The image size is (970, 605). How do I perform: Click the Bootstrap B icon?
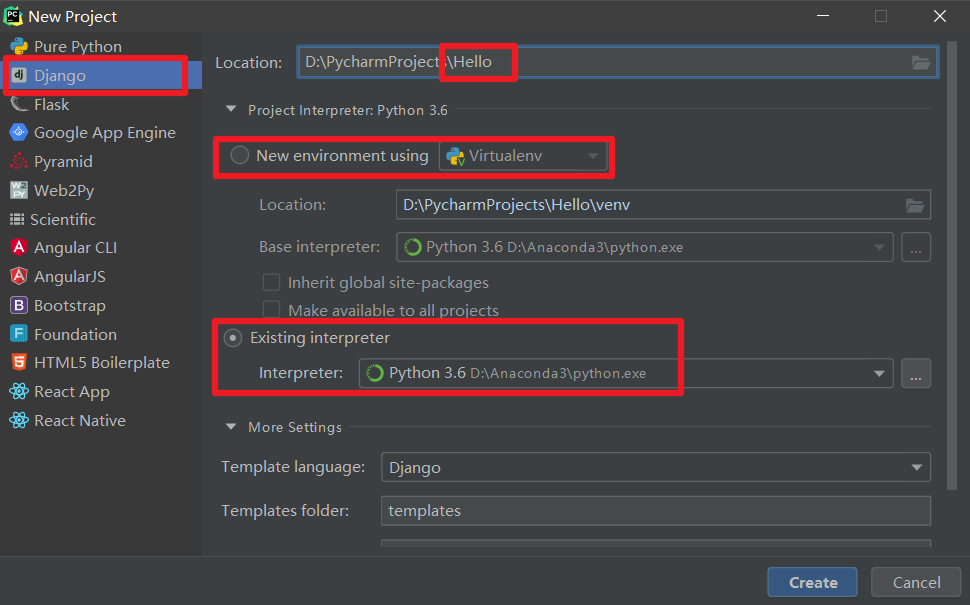[19, 305]
